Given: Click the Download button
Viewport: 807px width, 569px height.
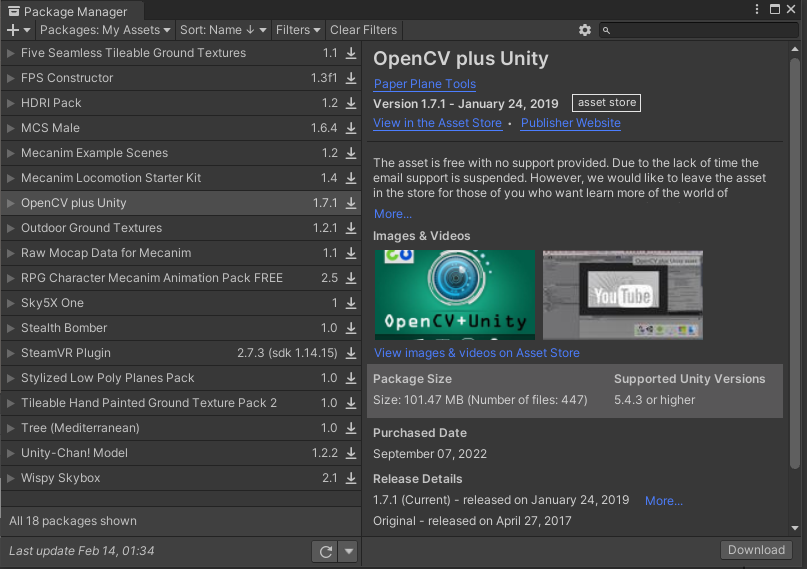Looking at the screenshot, I should coord(756,550).
